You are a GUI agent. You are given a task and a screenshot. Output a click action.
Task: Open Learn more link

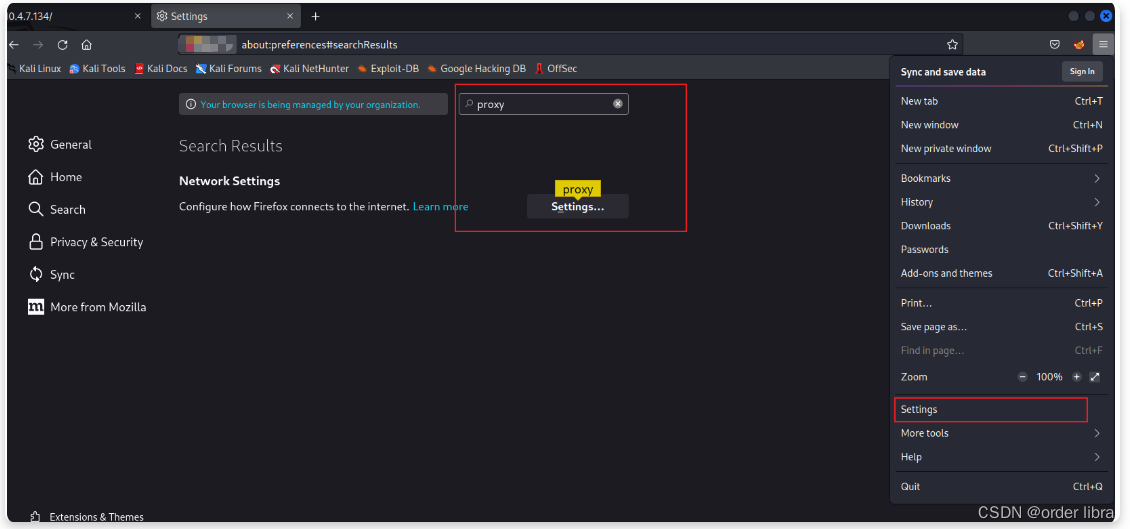[440, 207]
